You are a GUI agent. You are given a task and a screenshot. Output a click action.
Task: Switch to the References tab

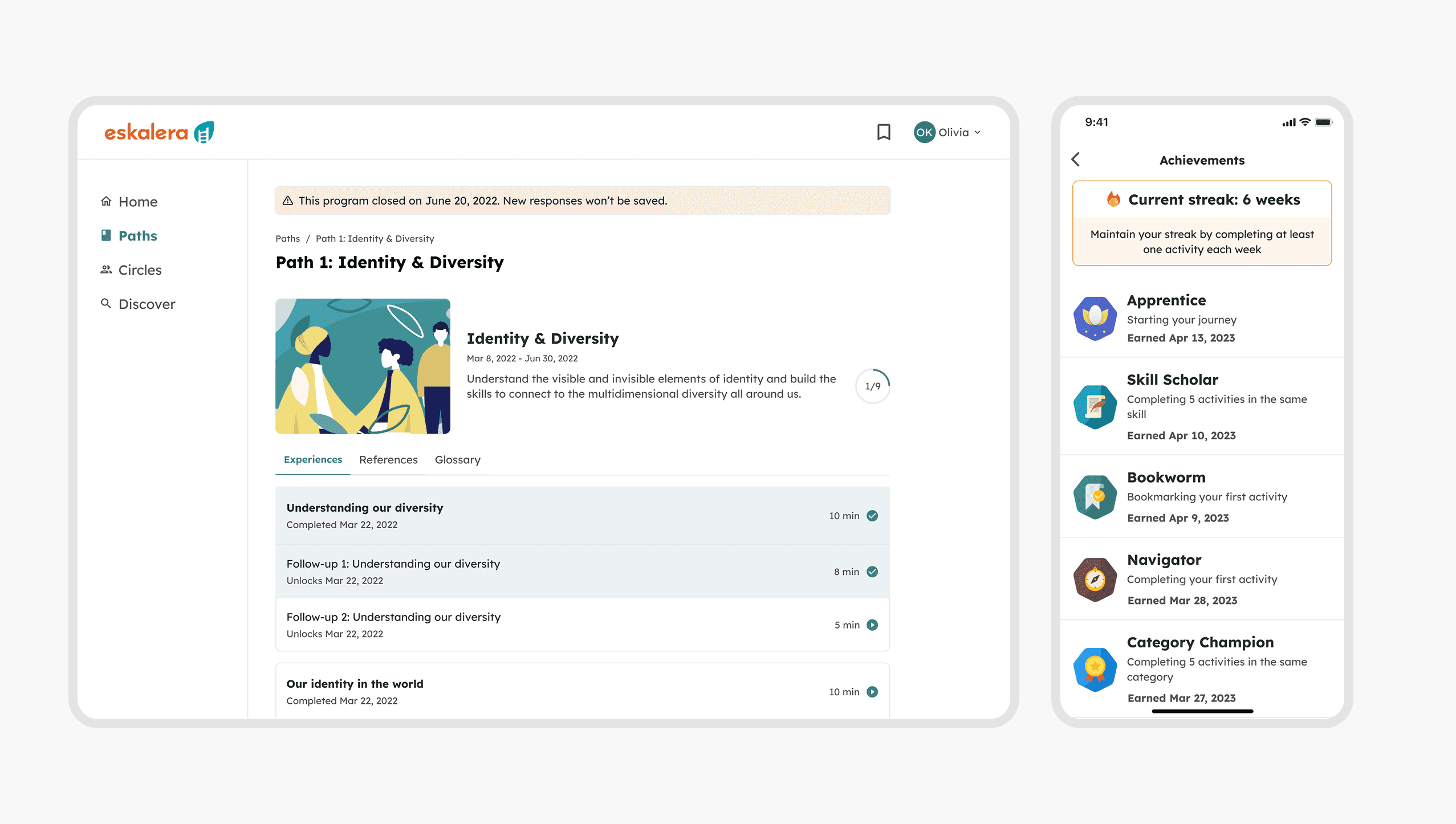coord(388,459)
